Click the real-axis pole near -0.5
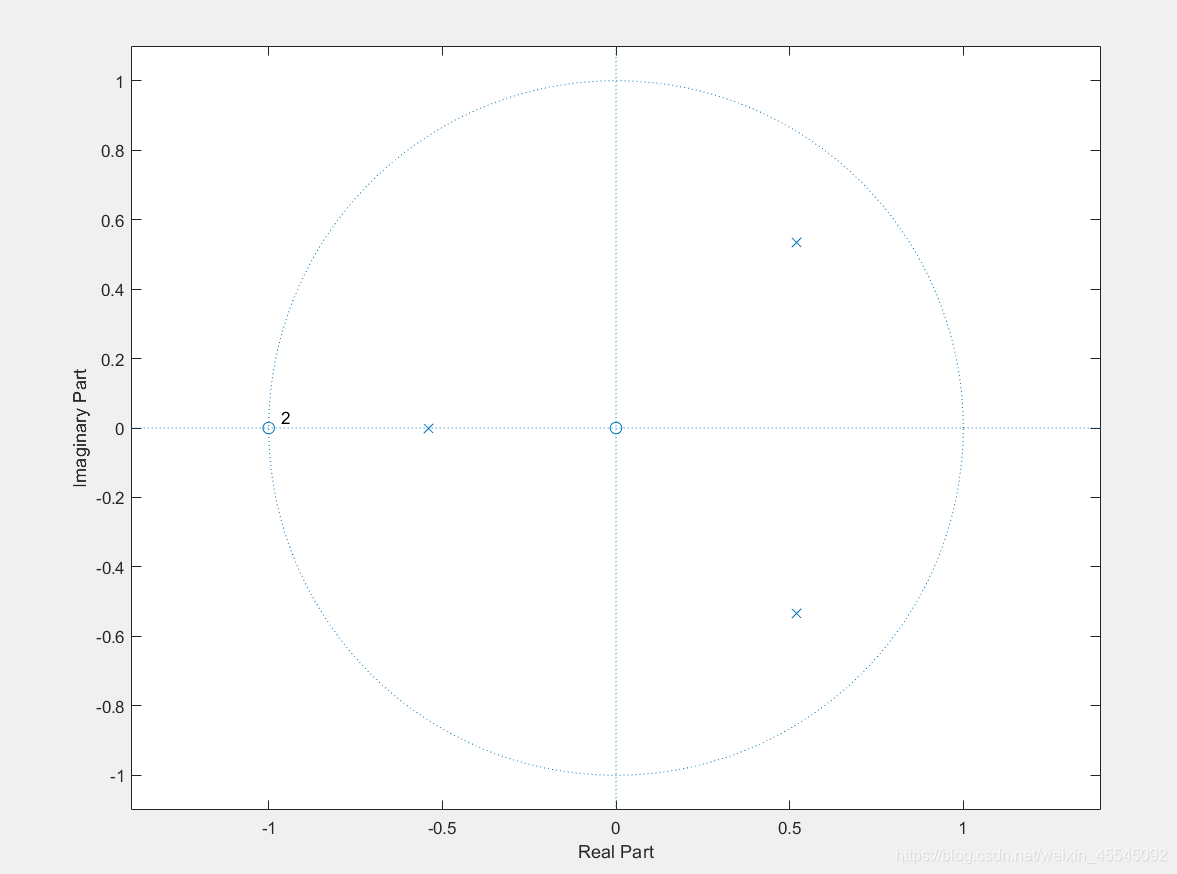The width and height of the screenshot is (1177, 874). pos(429,428)
